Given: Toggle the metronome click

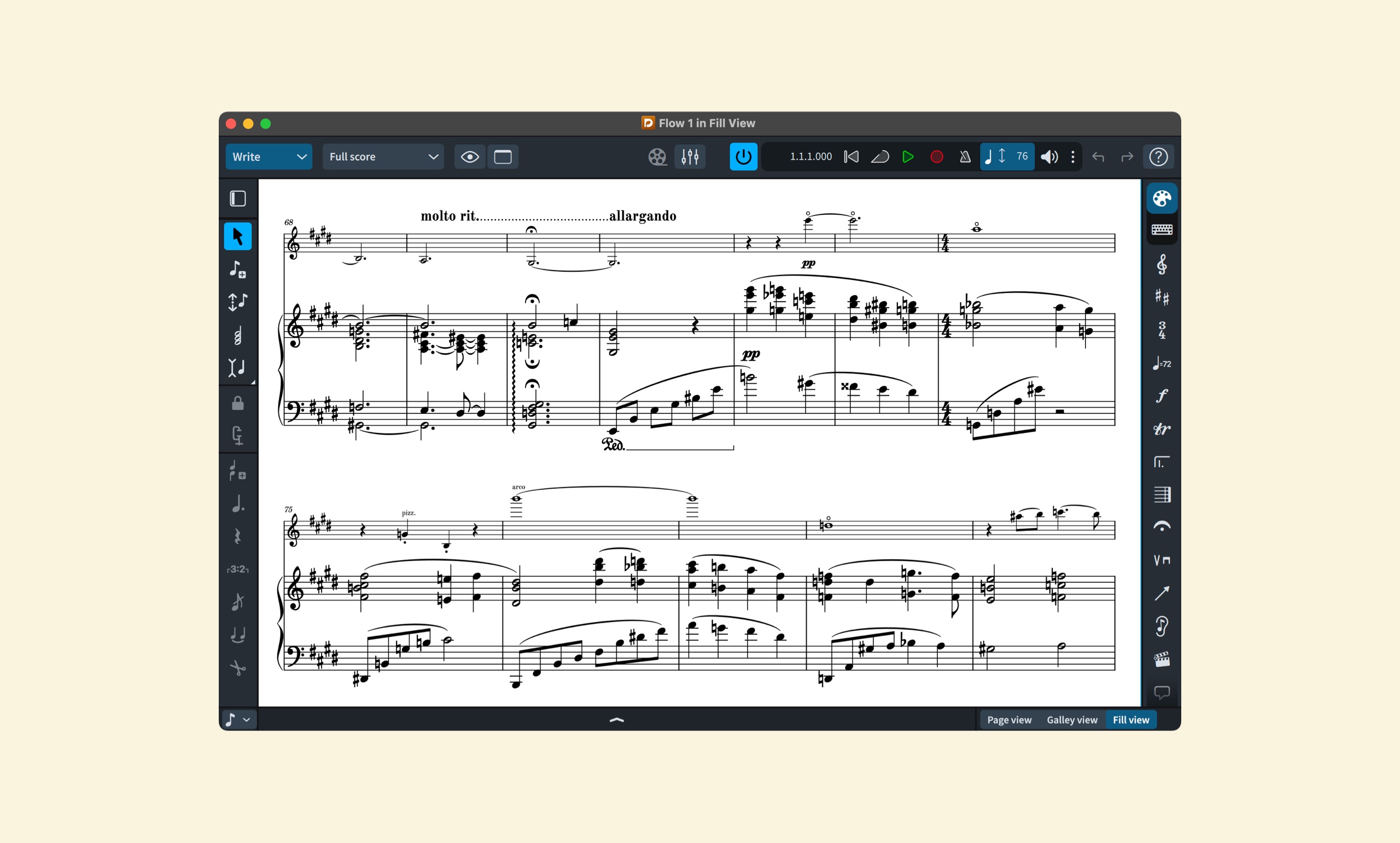Looking at the screenshot, I should 965,157.
